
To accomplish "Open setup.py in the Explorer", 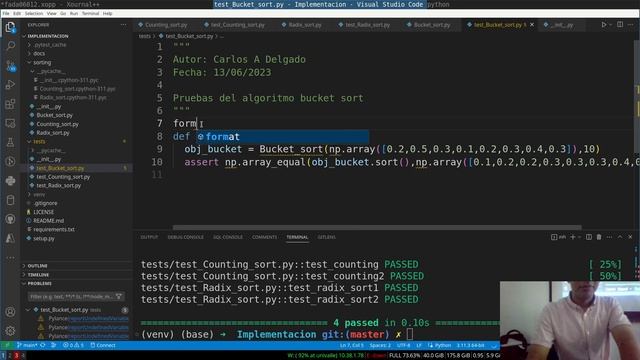I will coord(44,238).
